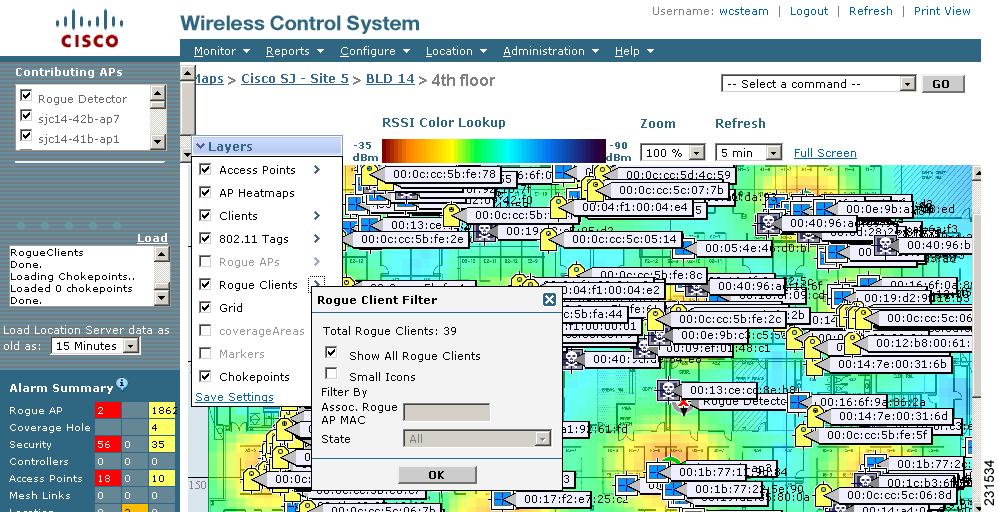The height and width of the screenshot is (512, 998).
Task: Open the Refresh 5 min dropdown
Action: pyautogui.click(x=748, y=153)
